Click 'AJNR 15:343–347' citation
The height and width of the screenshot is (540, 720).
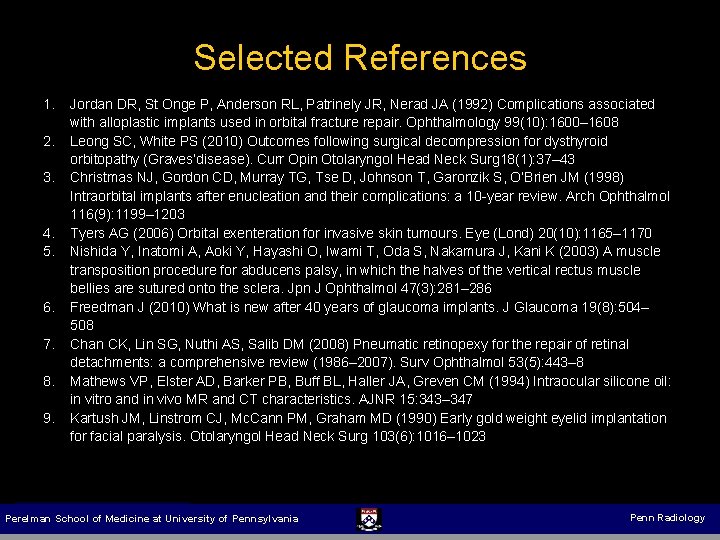pyautogui.click(x=416, y=399)
